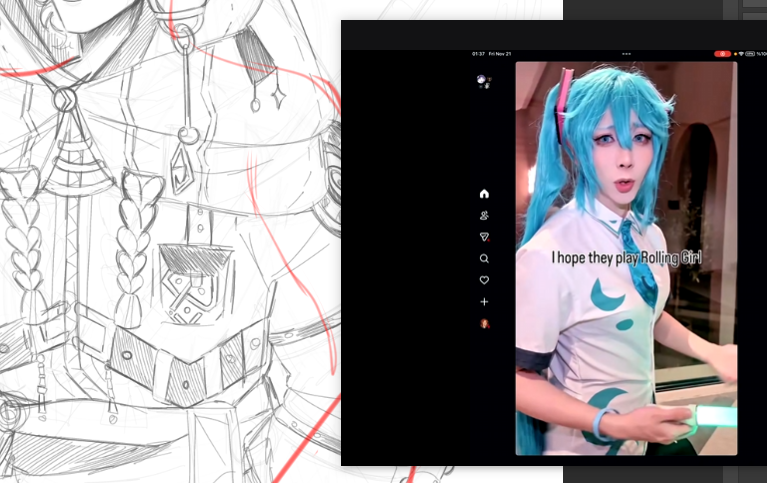The width and height of the screenshot is (767, 483).
Task: Click the Wi-Fi status icon
Action: coord(741,54)
